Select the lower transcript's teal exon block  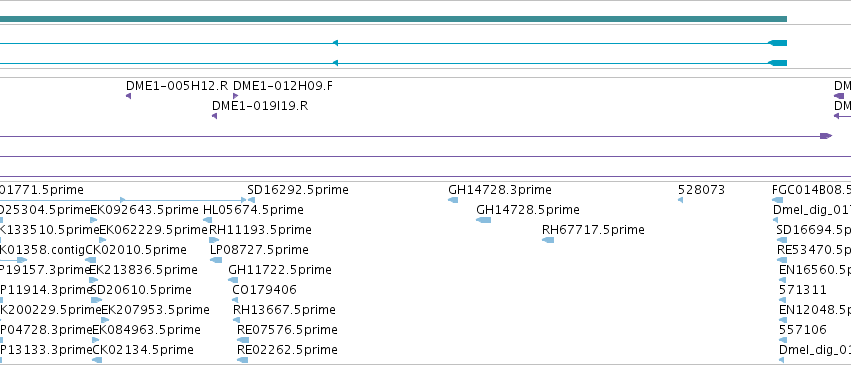click(x=778, y=63)
